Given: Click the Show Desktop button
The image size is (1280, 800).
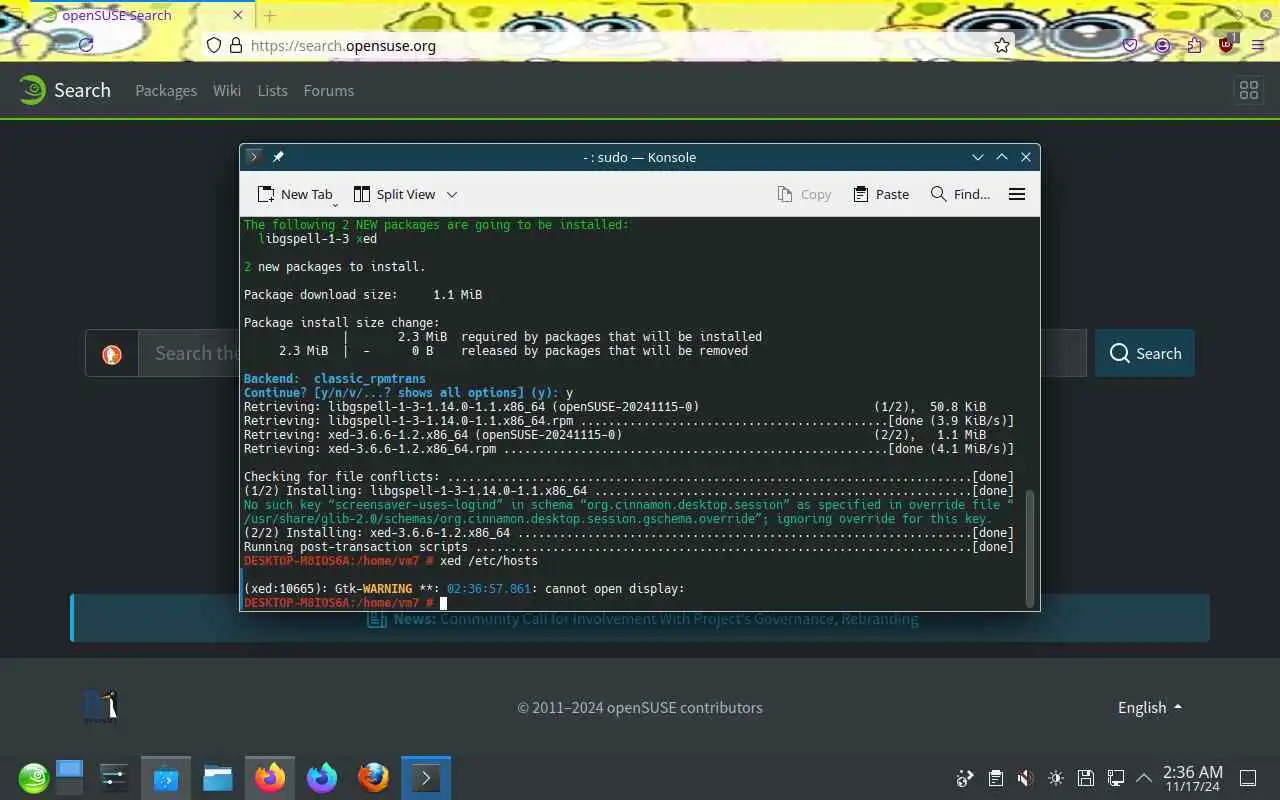Looking at the screenshot, I should [1248, 778].
